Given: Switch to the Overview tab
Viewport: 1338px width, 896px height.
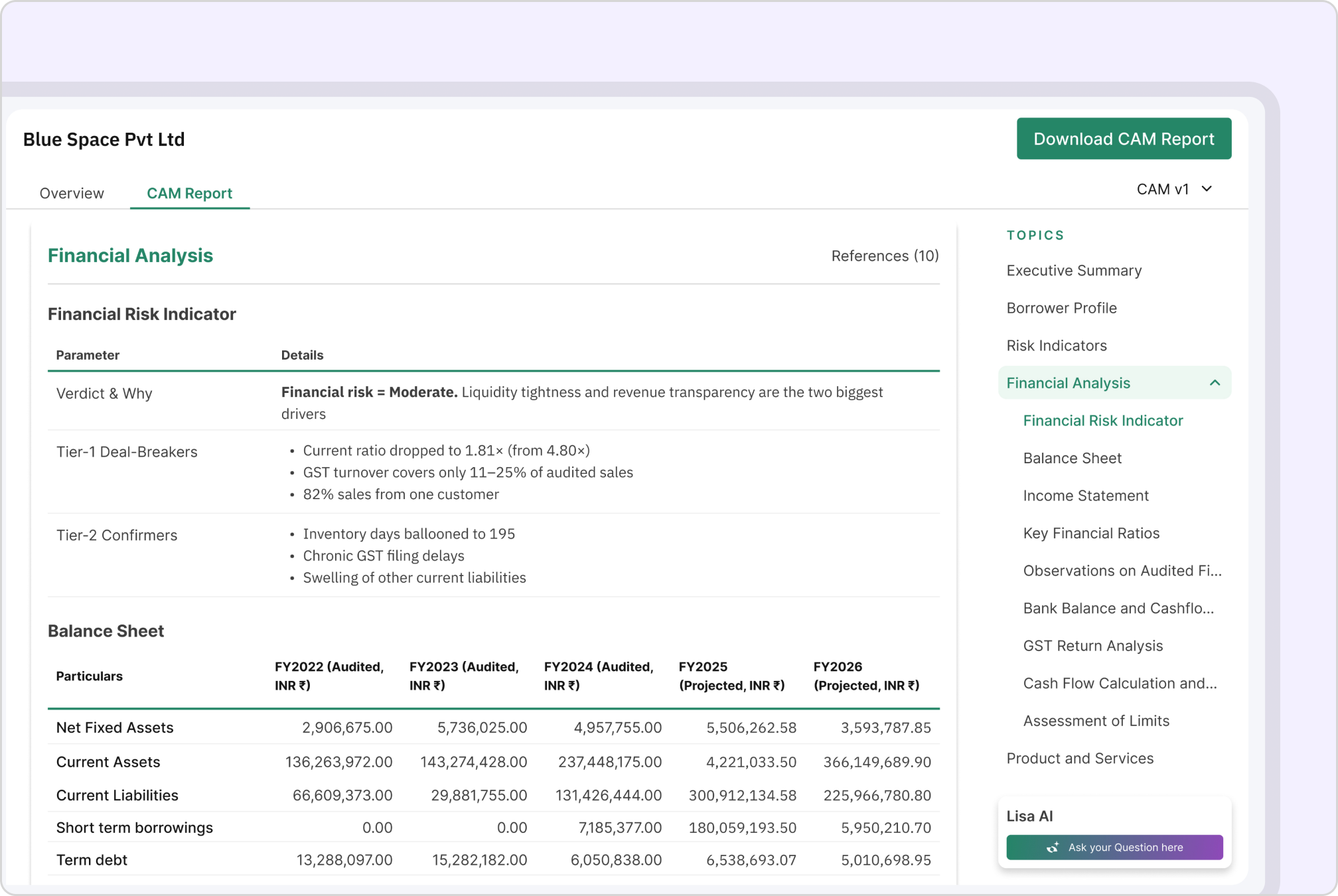Looking at the screenshot, I should [x=72, y=193].
